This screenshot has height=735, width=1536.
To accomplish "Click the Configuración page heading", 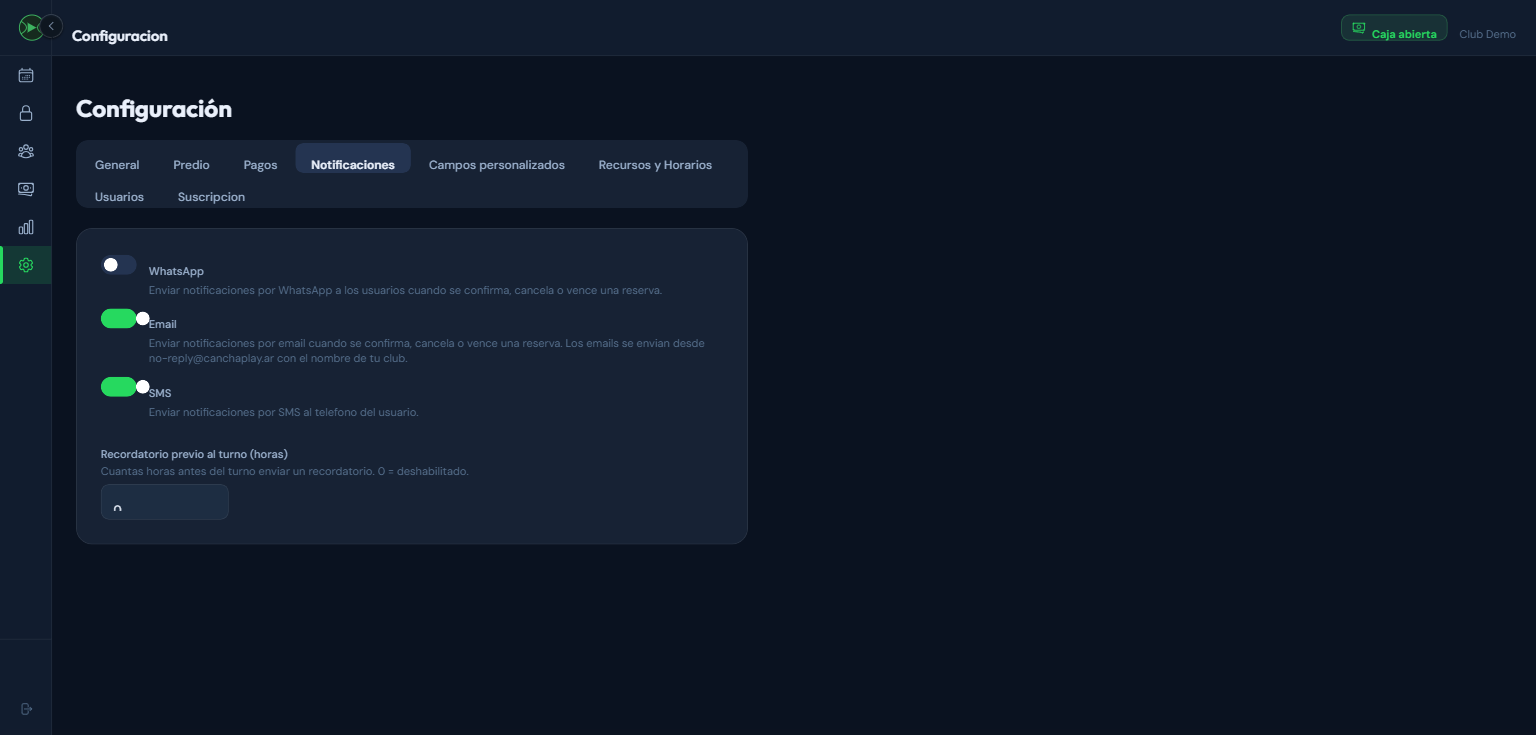I will 154,109.
